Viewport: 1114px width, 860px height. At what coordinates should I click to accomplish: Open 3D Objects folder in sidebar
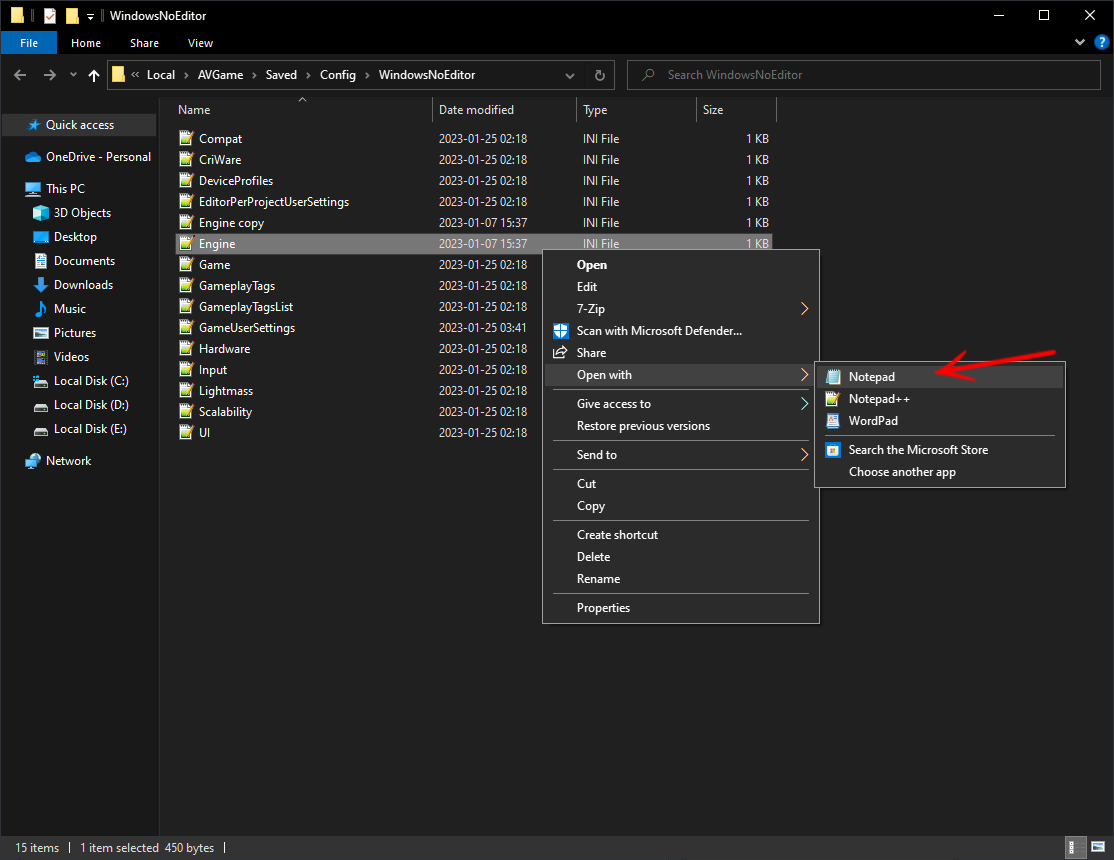point(72,213)
